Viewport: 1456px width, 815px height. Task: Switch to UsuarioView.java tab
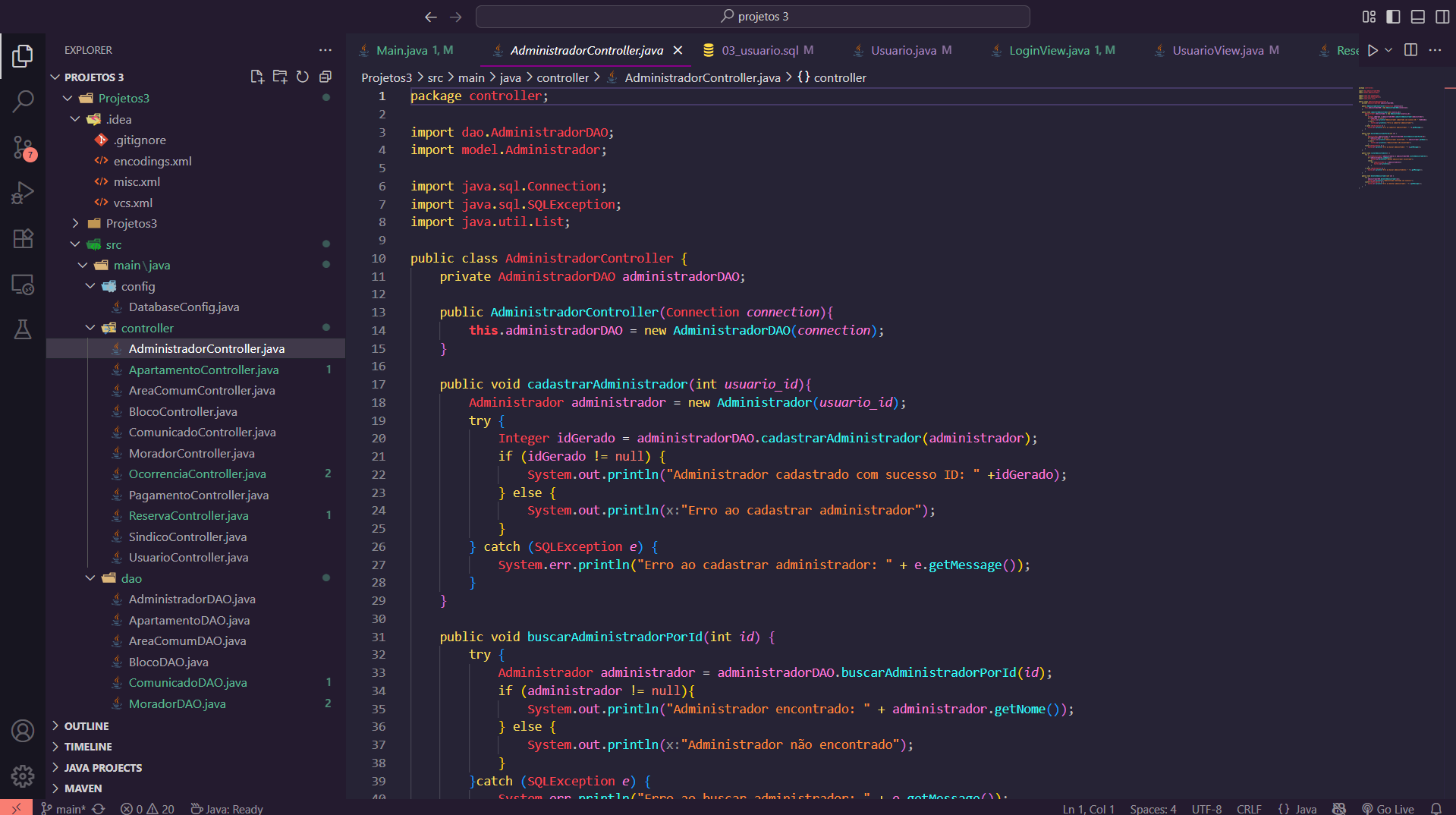point(1218,50)
